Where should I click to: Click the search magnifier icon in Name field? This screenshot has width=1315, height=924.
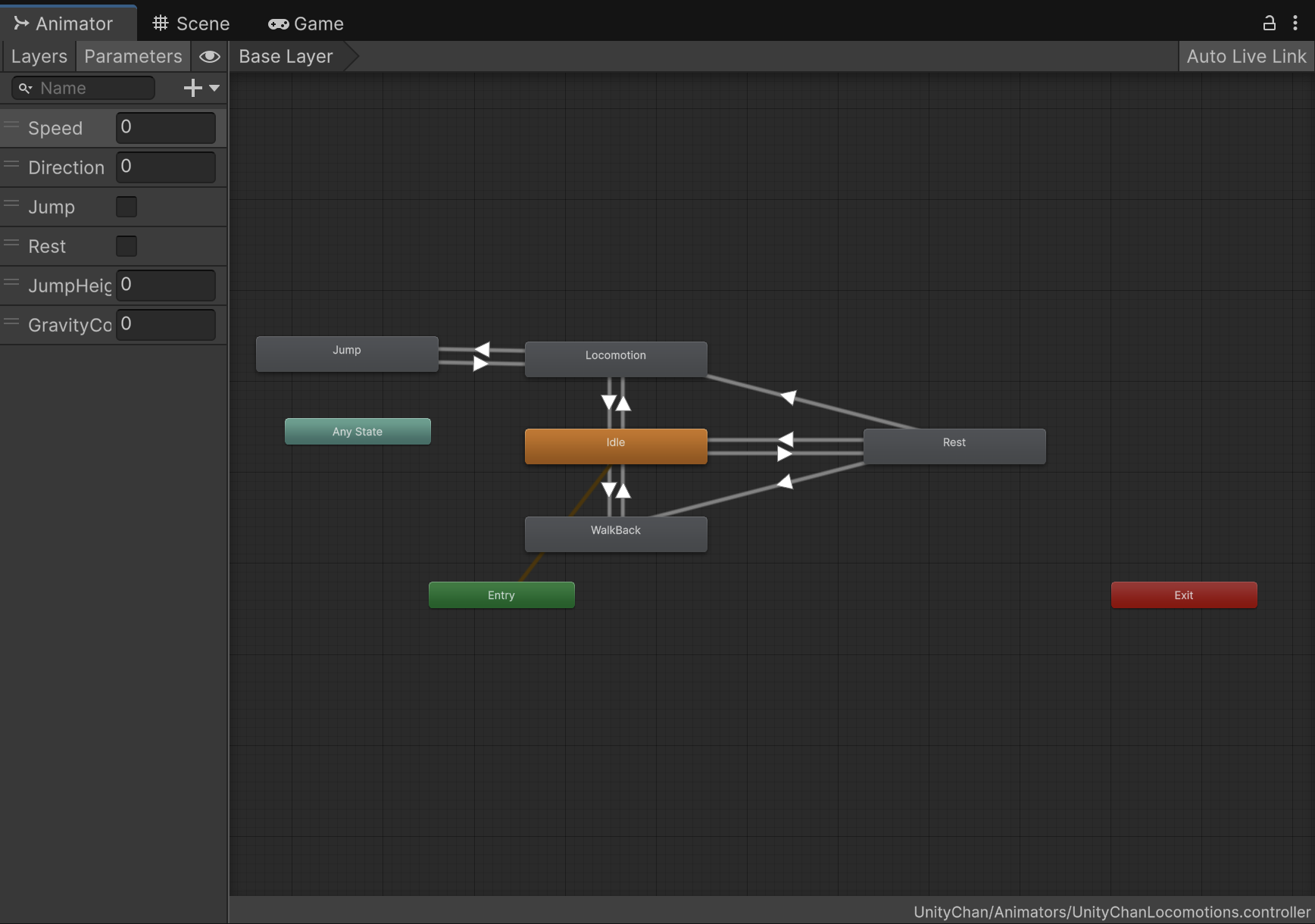(25, 89)
